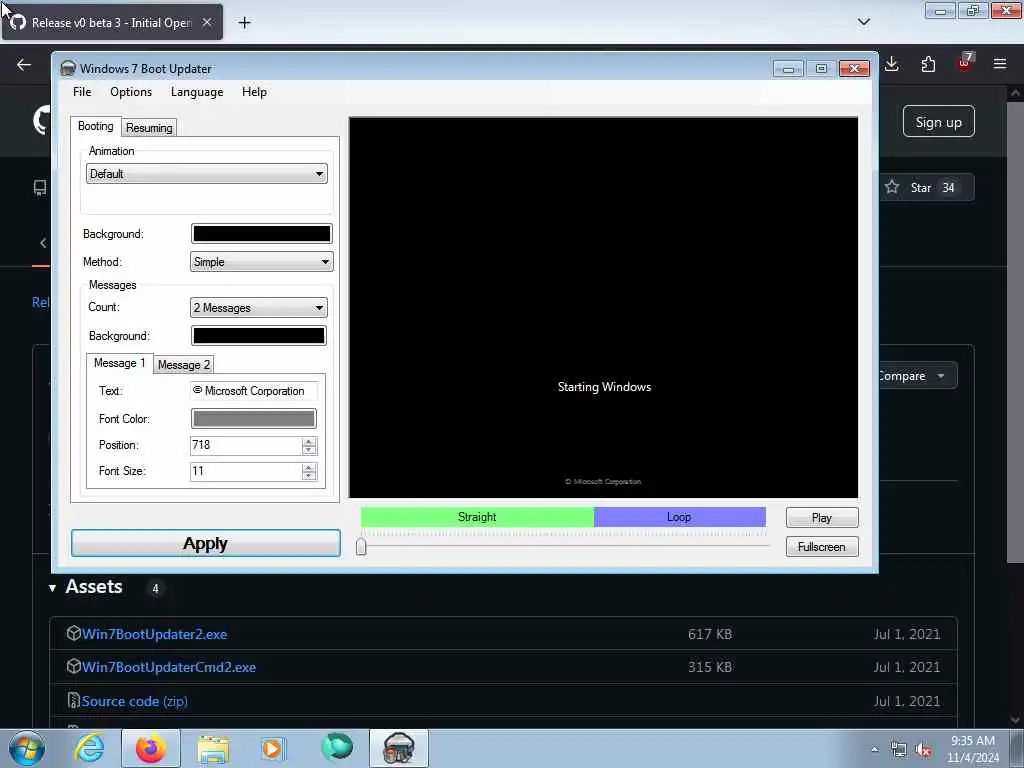Click the GitHub tab favicon

click(x=18, y=22)
